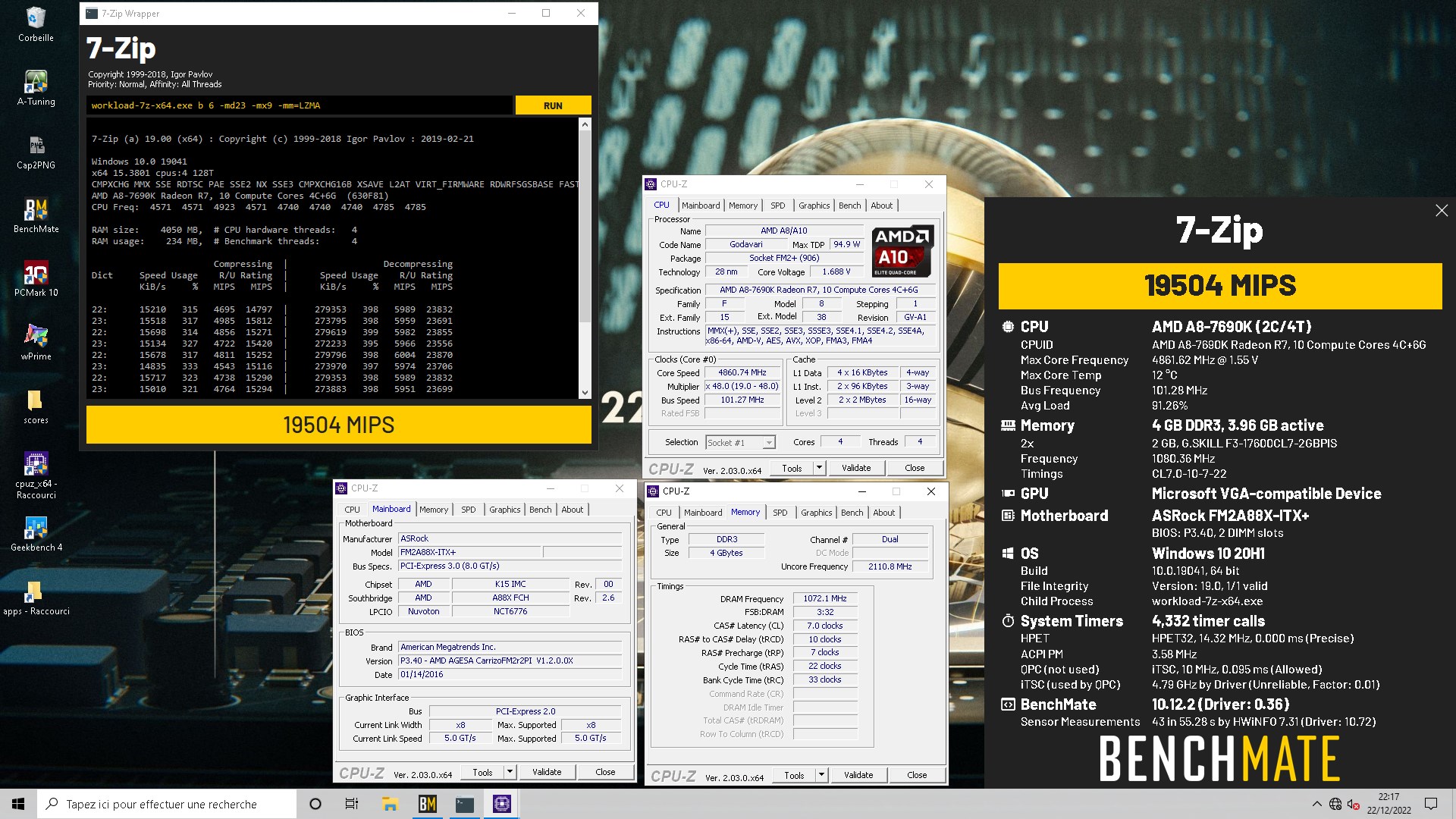Open Bench tab in top CPU-Z window
Image resolution: width=1456 pixels, height=819 pixels.
click(x=850, y=206)
